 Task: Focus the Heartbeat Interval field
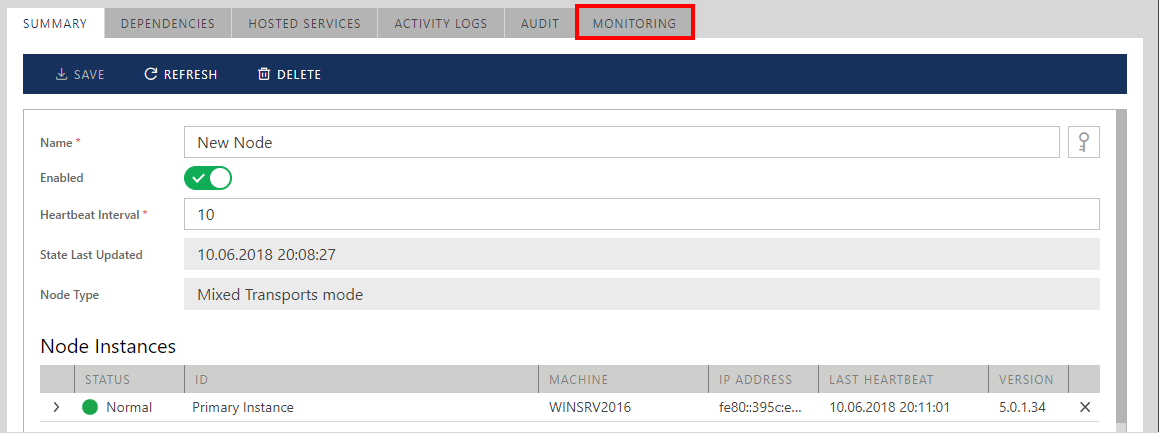(x=640, y=214)
